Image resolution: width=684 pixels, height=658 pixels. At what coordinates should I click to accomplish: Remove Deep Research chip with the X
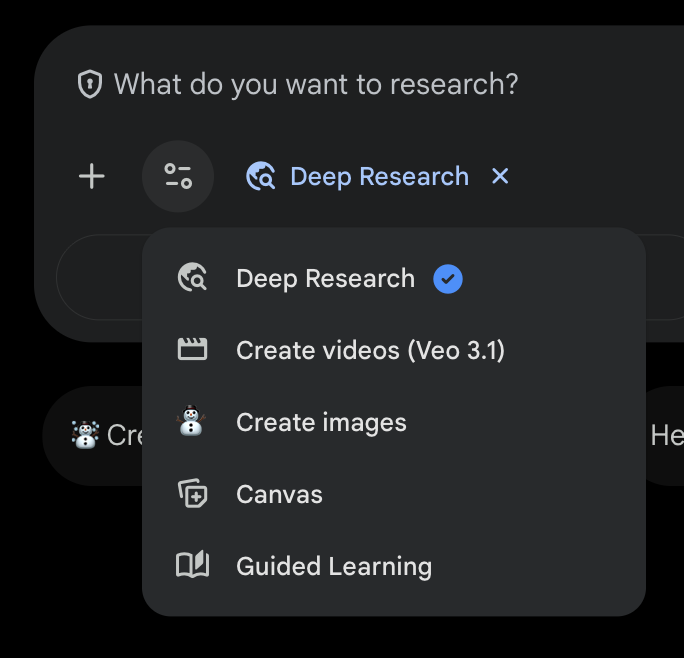(500, 176)
